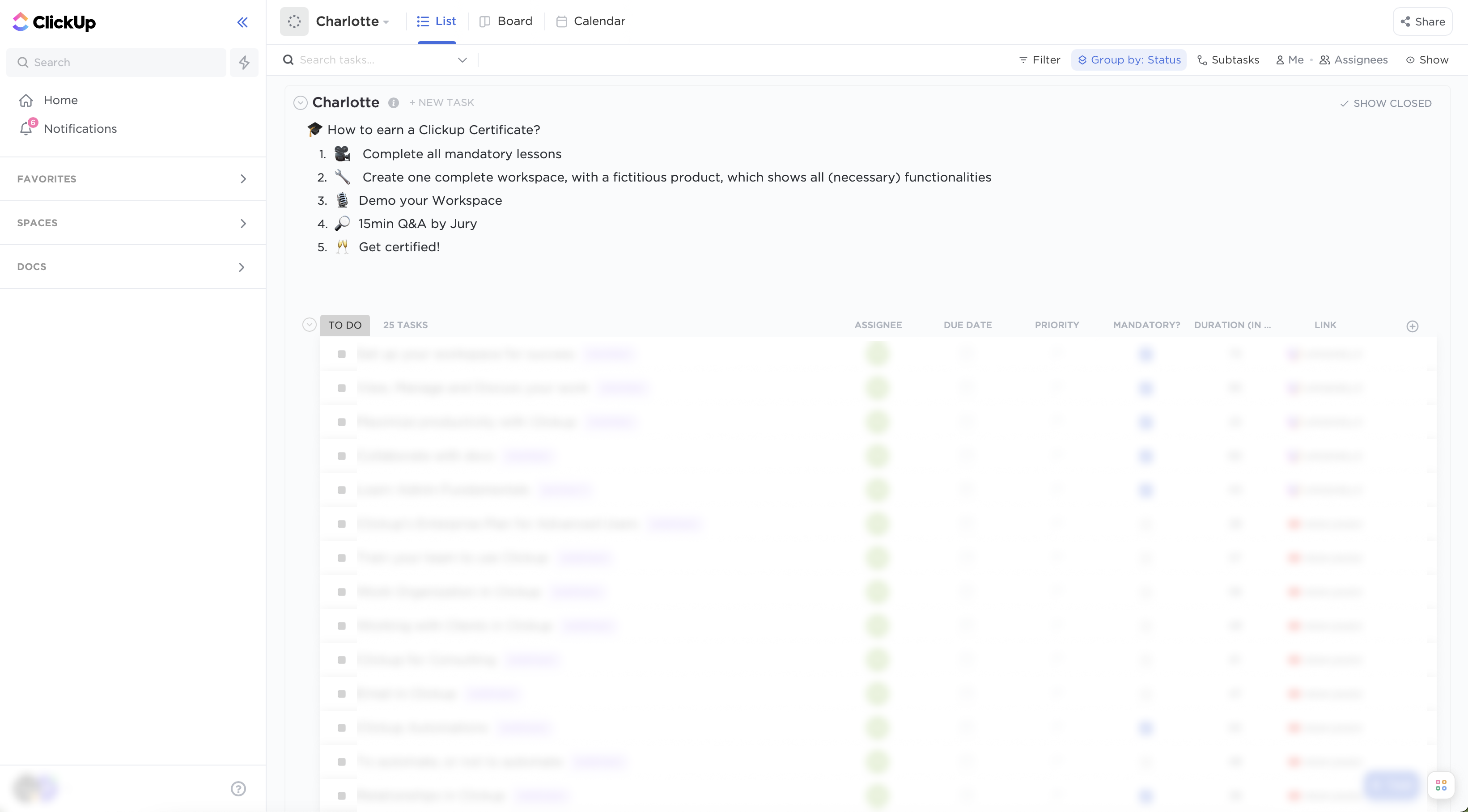This screenshot has width=1468, height=812.
Task: Click 'Complete all mandatory lessons' text
Action: 462,154
